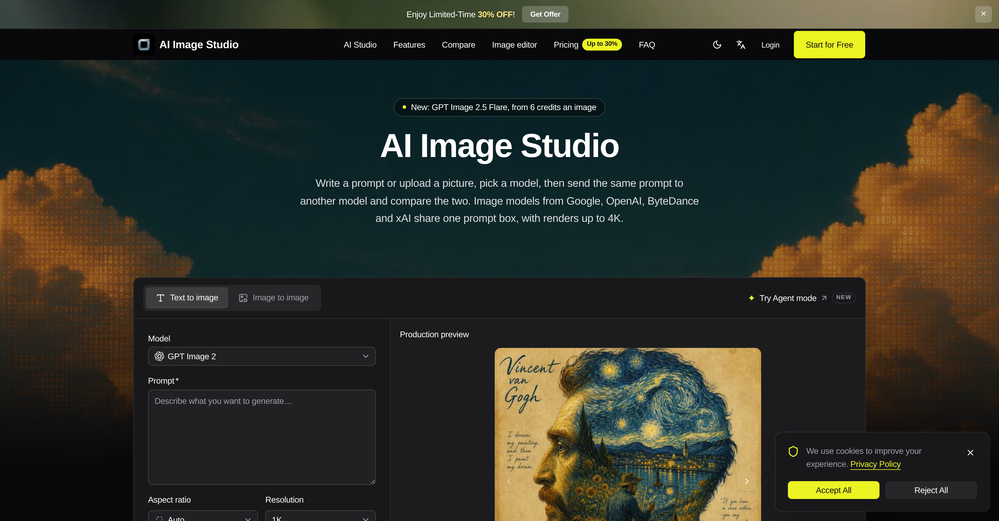This screenshot has height=521, width=999.
Task: Click the AI Image Studio logo icon
Action: point(143,45)
